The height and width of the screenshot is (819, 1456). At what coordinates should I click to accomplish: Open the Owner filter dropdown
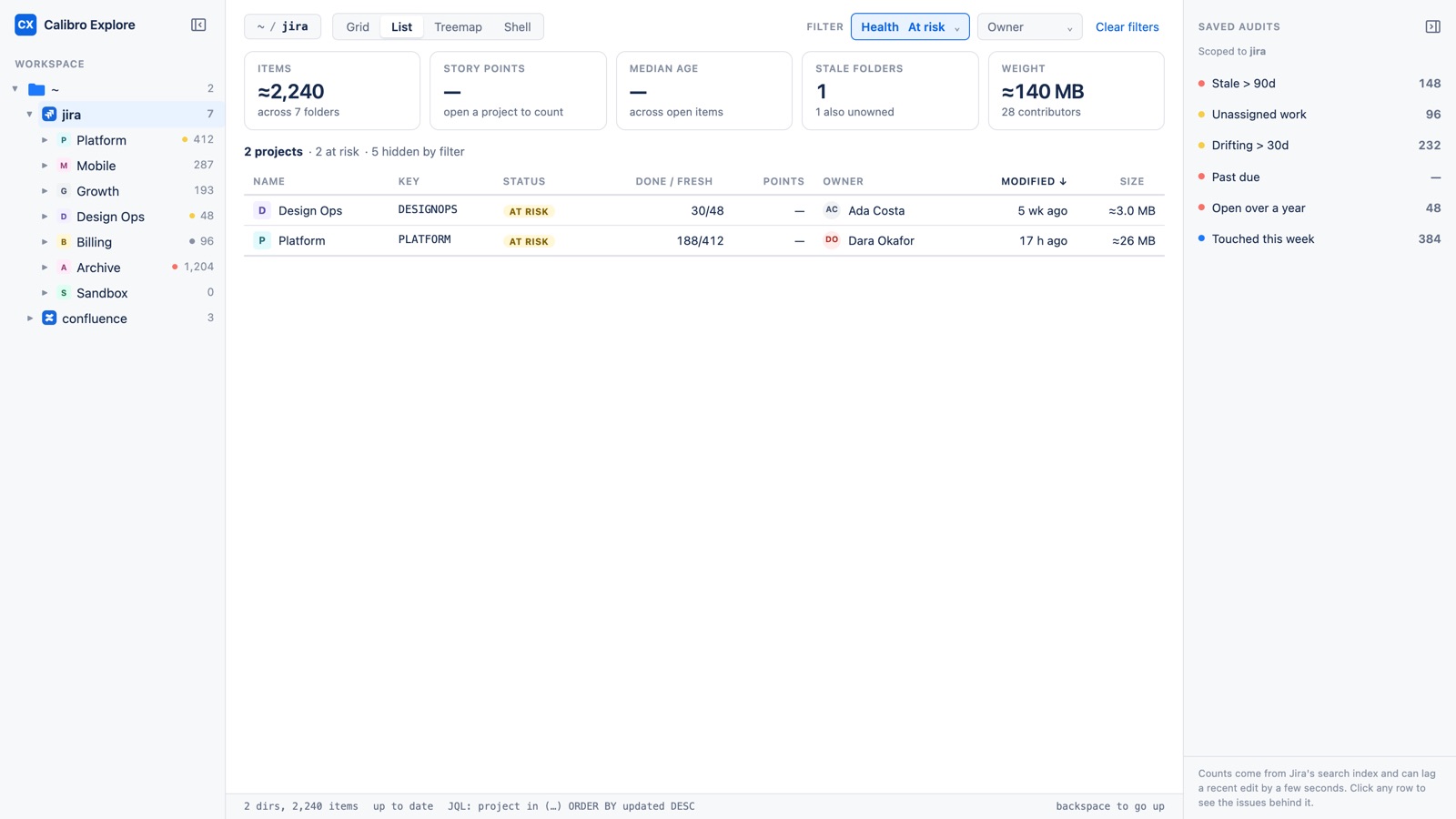click(x=1029, y=26)
